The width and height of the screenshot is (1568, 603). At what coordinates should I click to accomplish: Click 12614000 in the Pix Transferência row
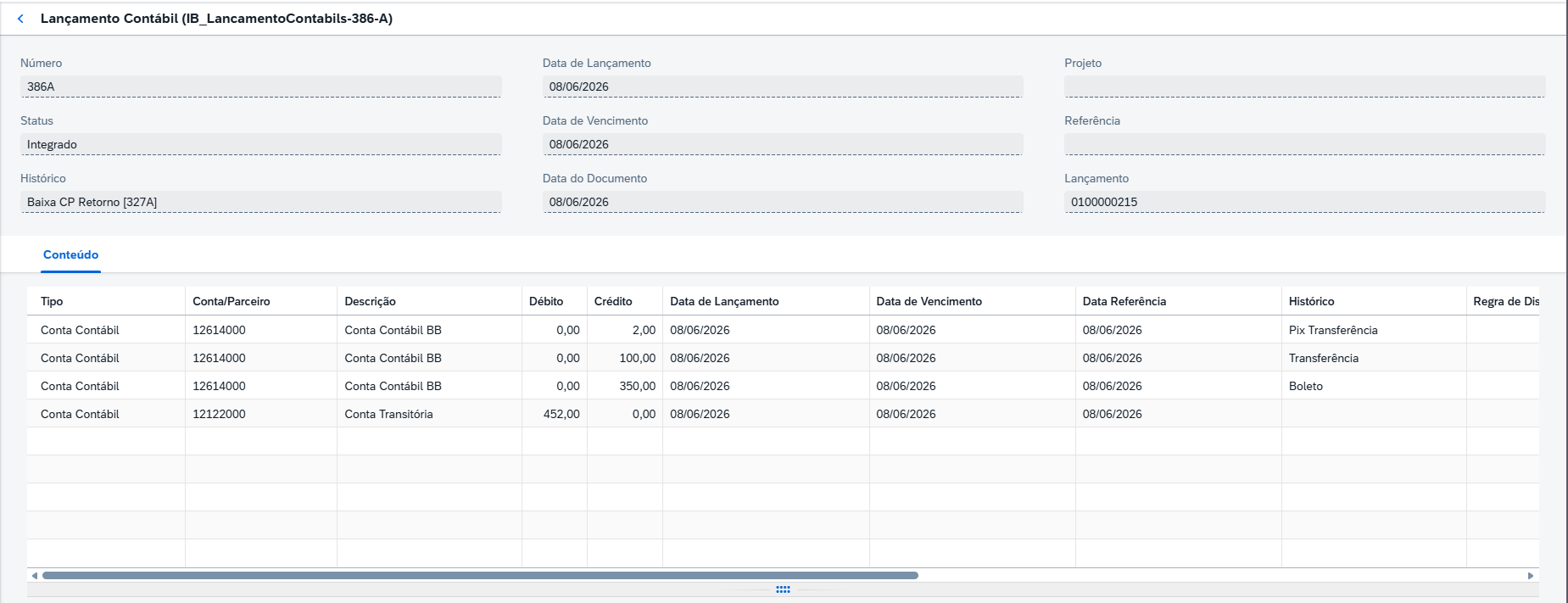[x=219, y=330]
